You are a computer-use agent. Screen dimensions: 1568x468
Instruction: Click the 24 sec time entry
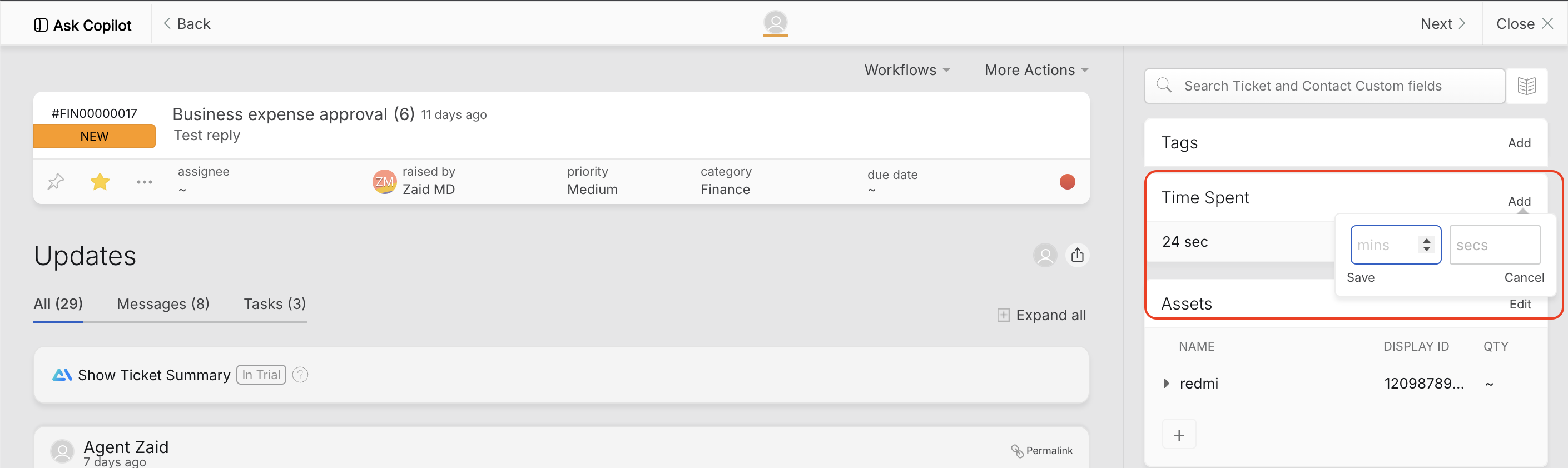pos(1184,242)
